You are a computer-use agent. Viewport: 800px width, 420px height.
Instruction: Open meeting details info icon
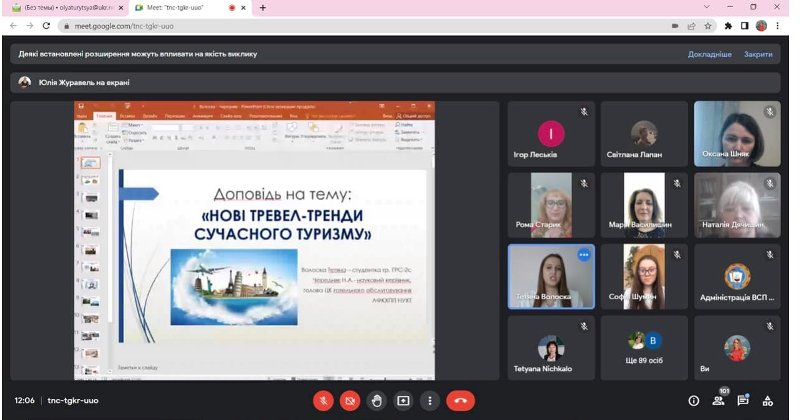pyautogui.click(x=694, y=400)
